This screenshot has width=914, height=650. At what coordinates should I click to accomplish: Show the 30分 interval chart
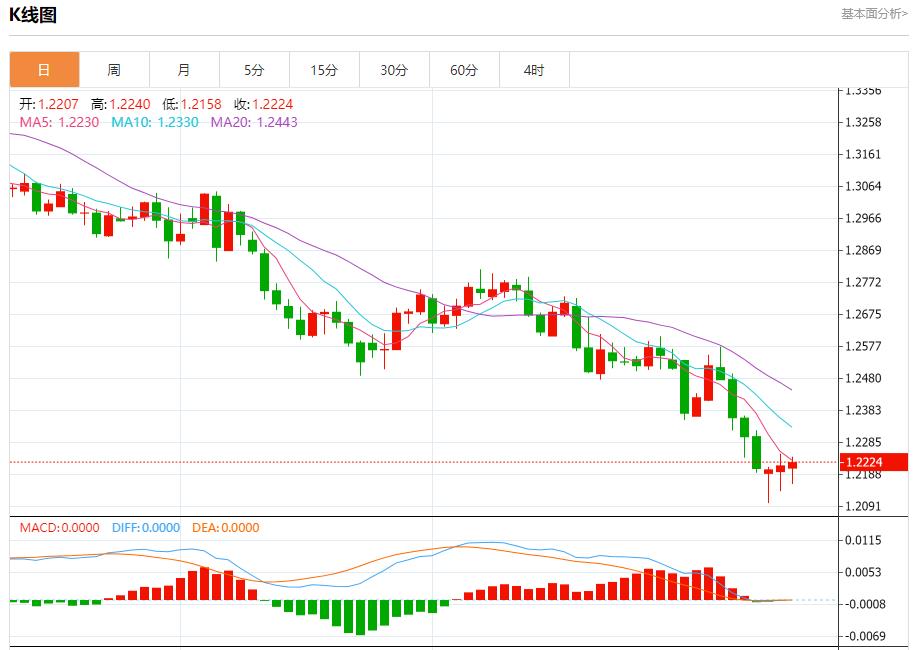click(x=394, y=70)
